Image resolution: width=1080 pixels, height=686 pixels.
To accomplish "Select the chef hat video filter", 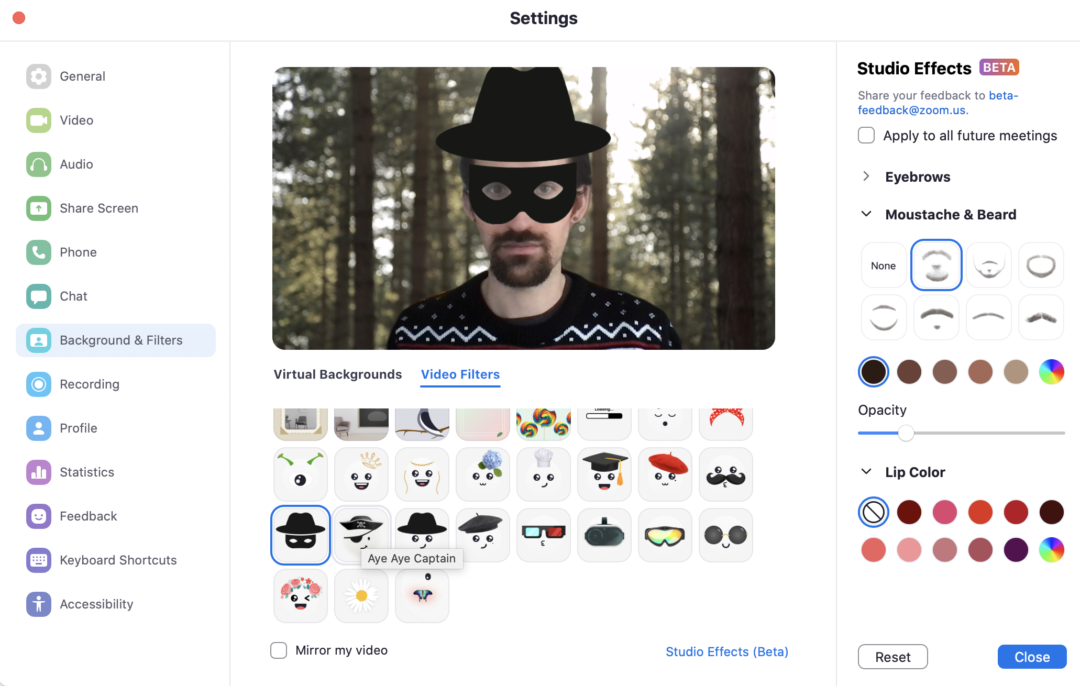I will (x=544, y=474).
